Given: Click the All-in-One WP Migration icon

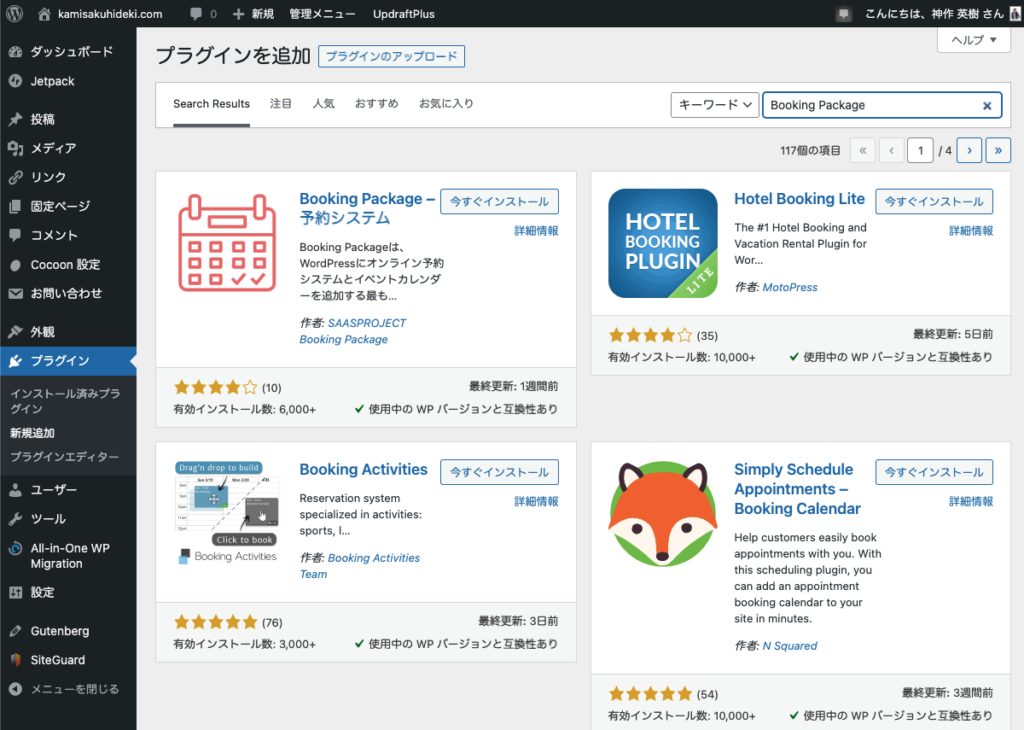Looking at the screenshot, I should coord(16,548).
